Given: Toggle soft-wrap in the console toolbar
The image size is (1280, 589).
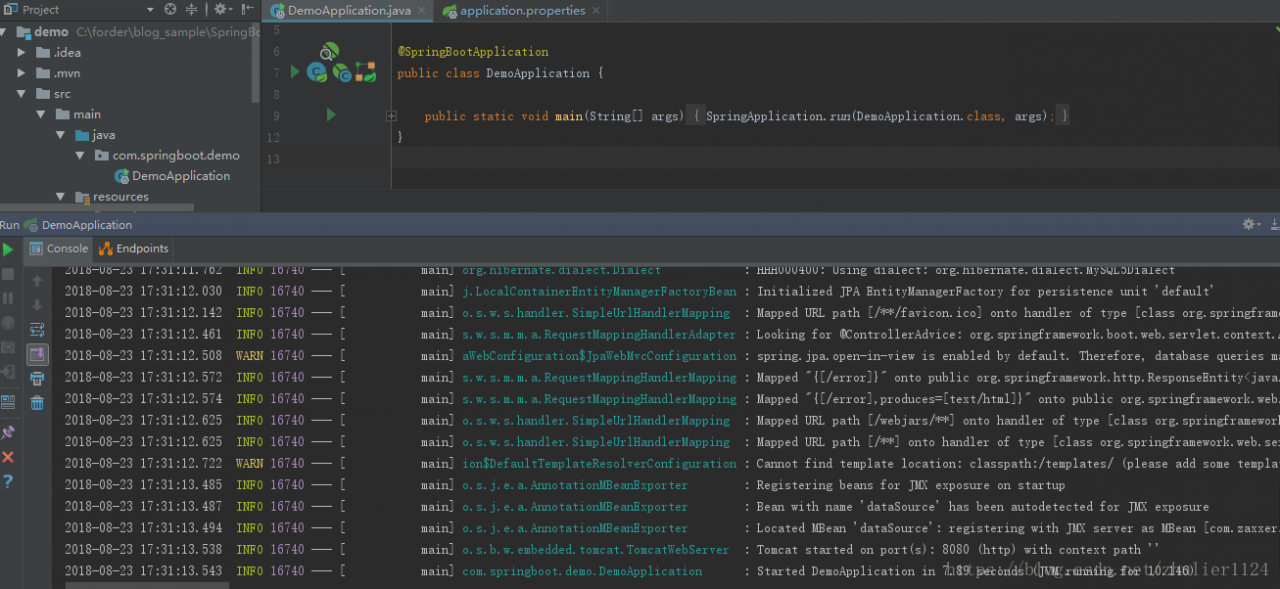Looking at the screenshot, I should [x=37, y=329].
